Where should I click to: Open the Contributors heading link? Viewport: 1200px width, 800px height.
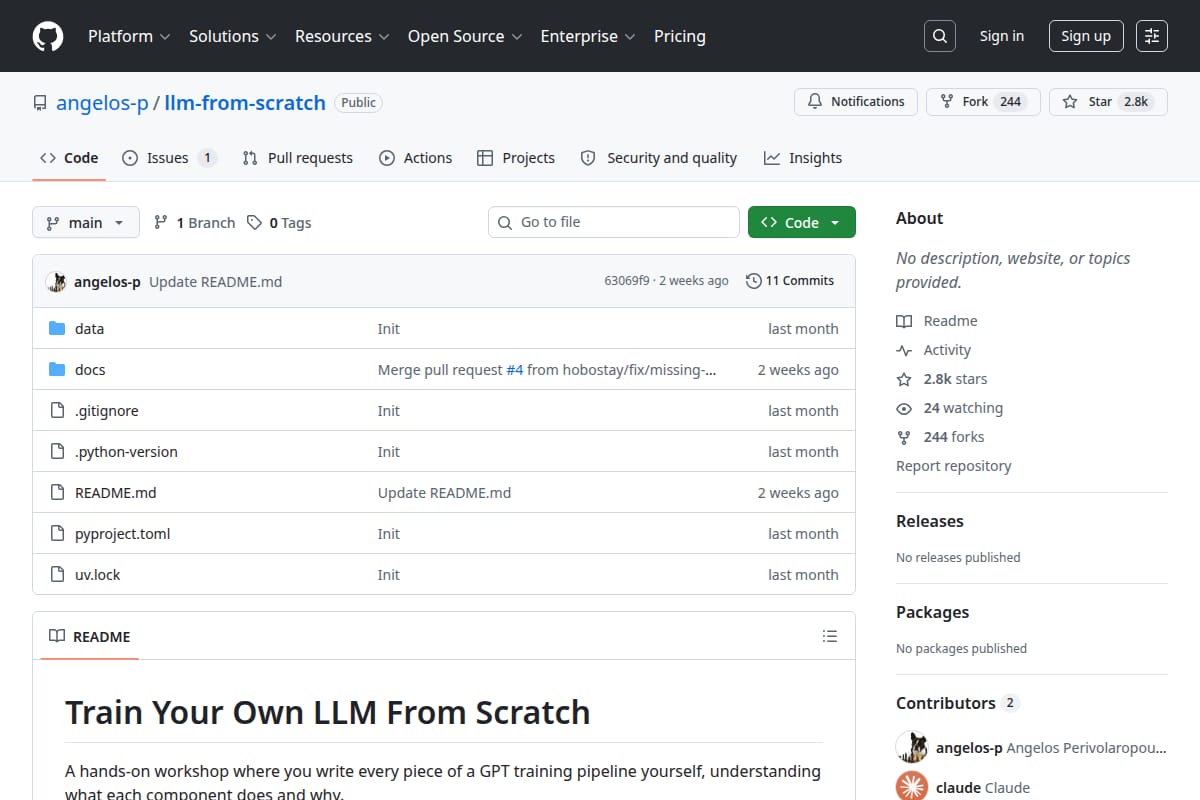click(x=957, y=703)
